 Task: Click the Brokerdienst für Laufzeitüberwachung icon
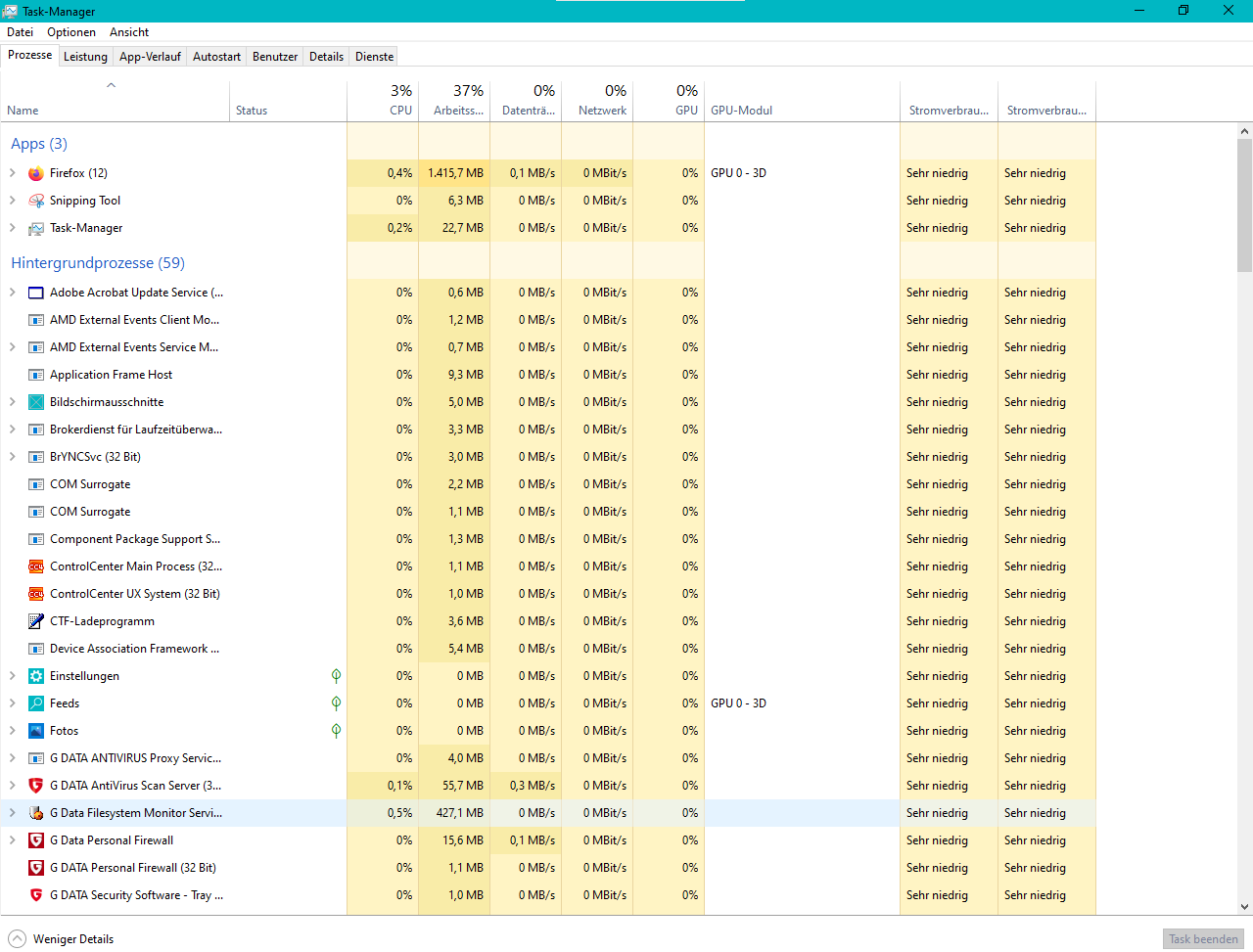36,430
